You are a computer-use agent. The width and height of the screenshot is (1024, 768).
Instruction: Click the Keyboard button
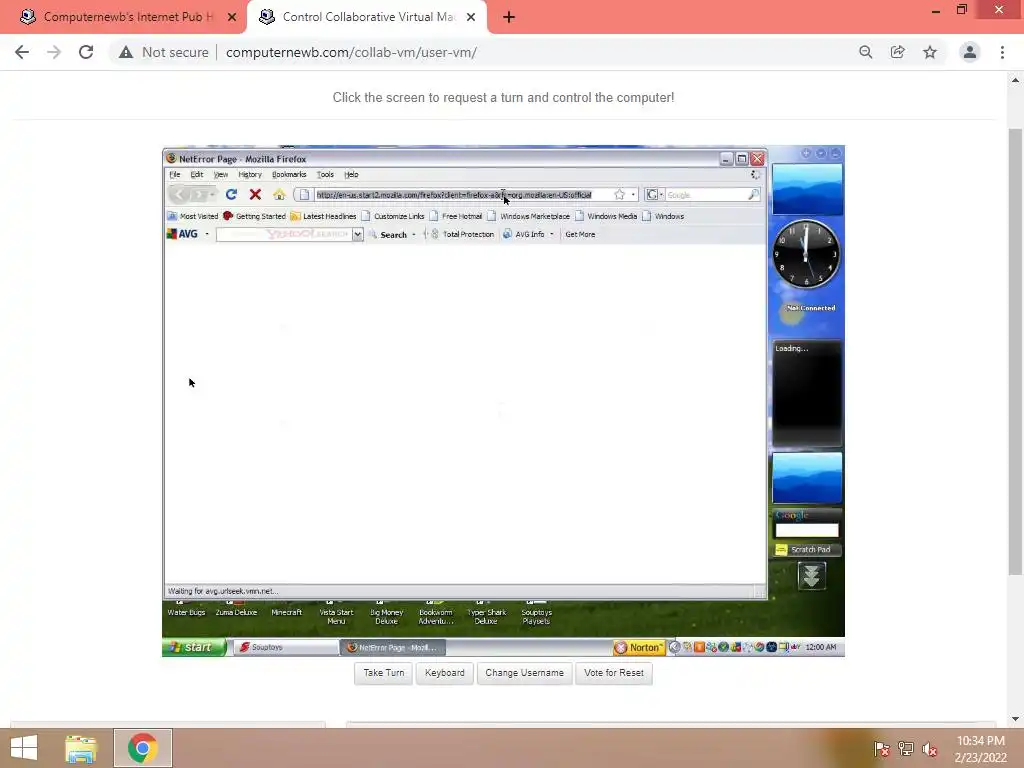tap(445, 673)
